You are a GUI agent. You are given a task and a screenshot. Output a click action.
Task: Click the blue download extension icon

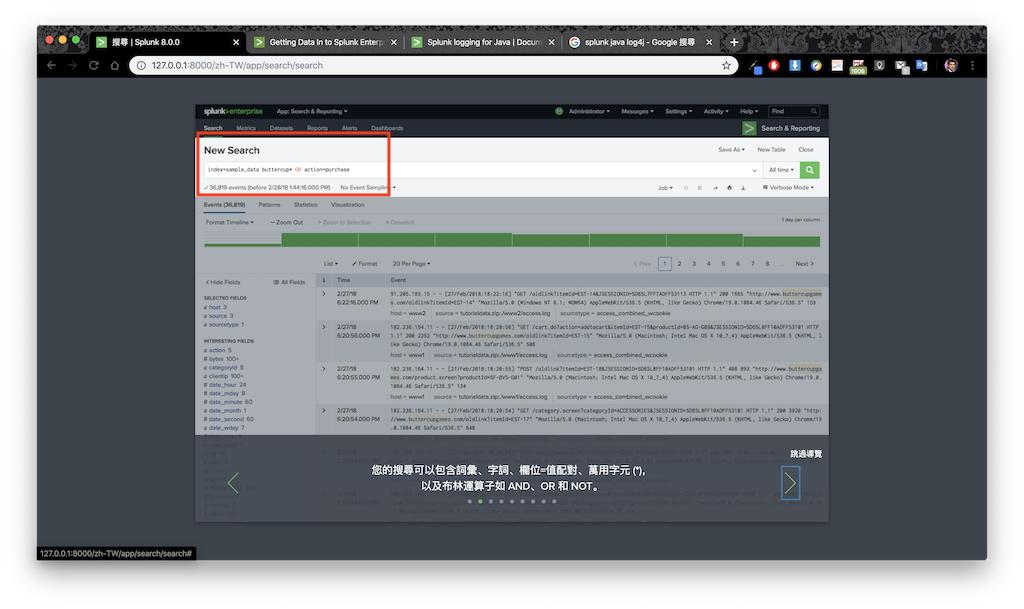tap(795, 65)
